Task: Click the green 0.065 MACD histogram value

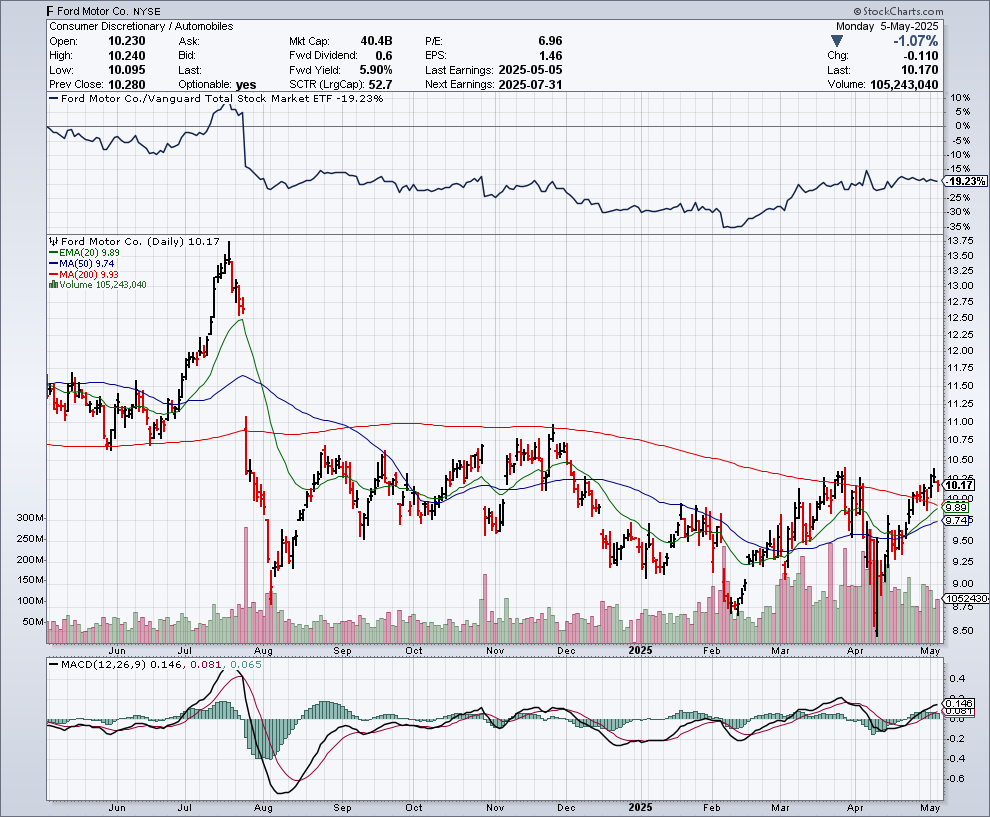Action: coord(246,665)
